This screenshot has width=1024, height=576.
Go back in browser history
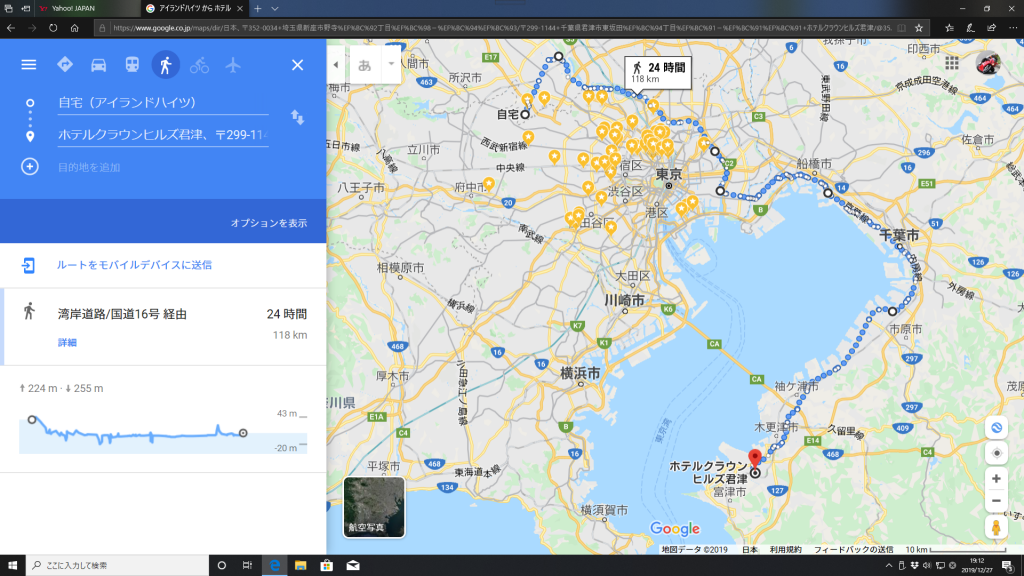(11, 28)
